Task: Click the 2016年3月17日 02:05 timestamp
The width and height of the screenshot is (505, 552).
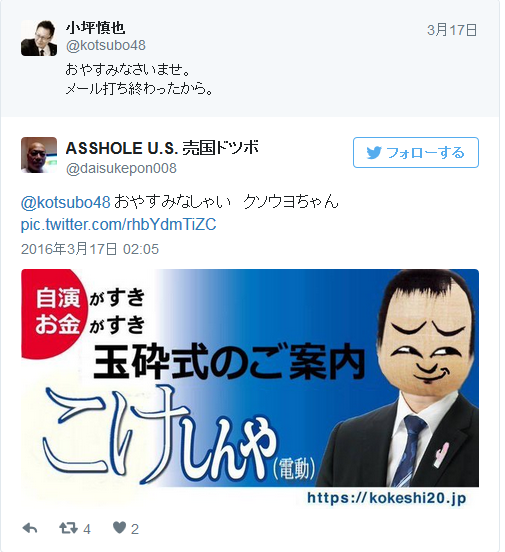Action: pyautogui.click(x=90, y=249)
